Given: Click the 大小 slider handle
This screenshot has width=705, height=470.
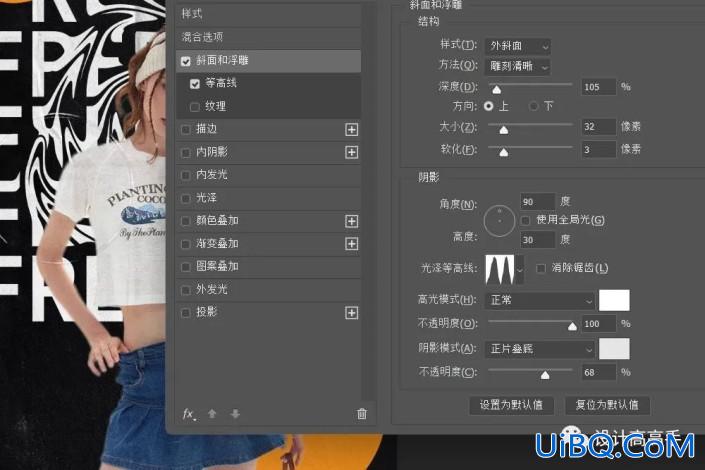Looking at the screenshot, I should (504, 130).
